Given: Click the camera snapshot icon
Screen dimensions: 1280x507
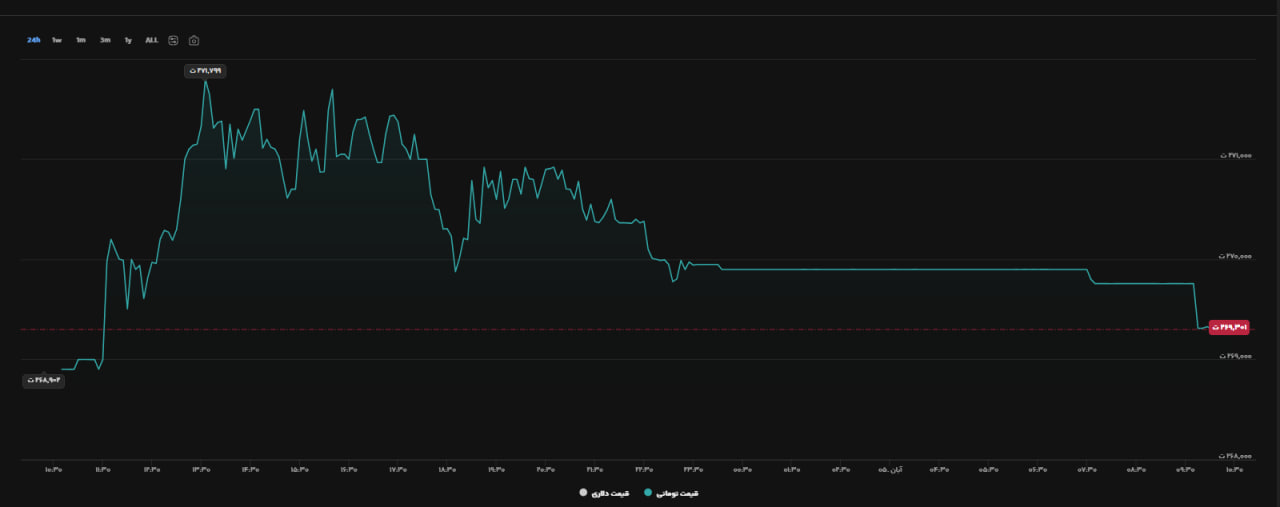Looking at the screenshot, I should (194, 40).
